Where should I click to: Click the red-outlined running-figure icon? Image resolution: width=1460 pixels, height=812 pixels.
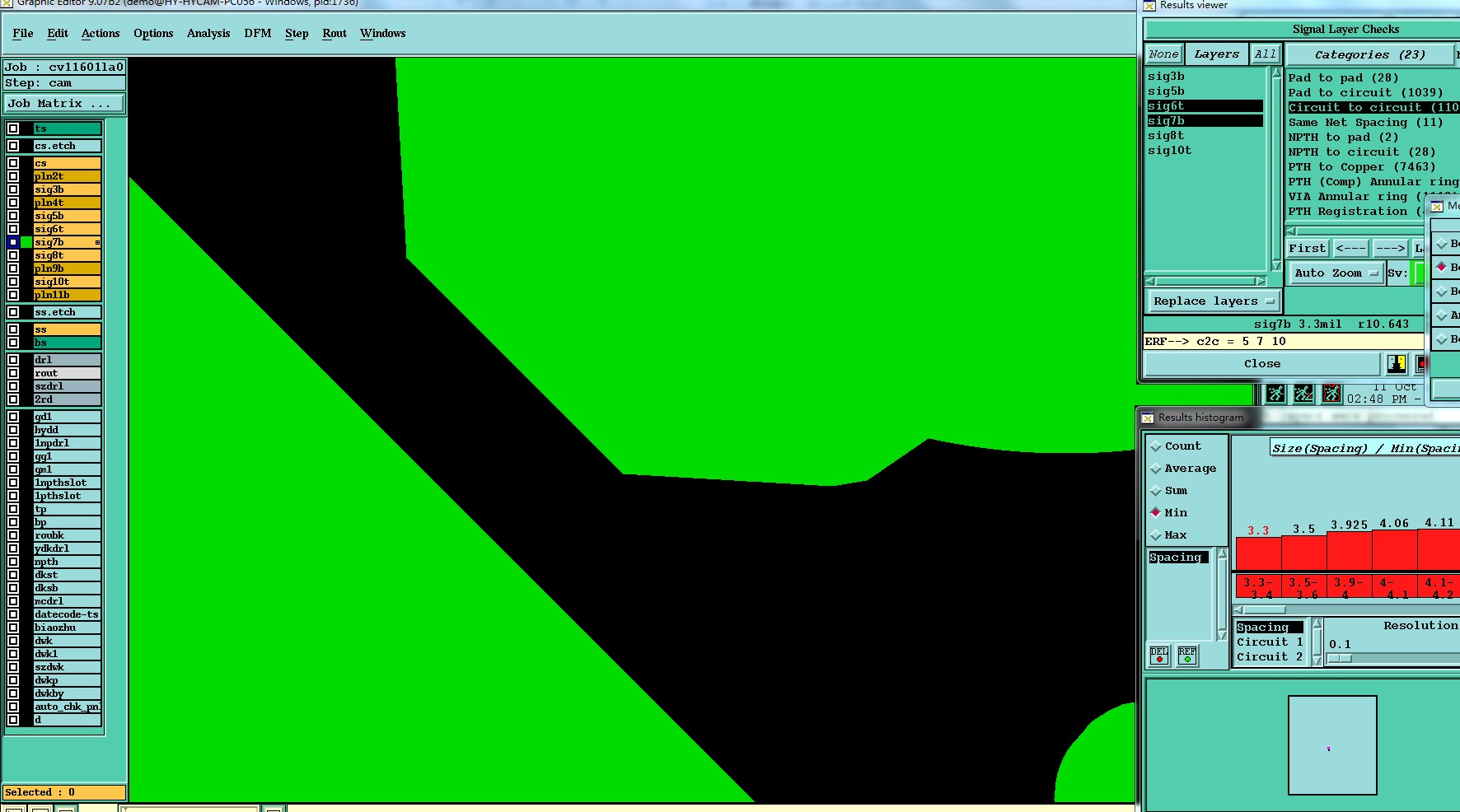[1331, 394]
